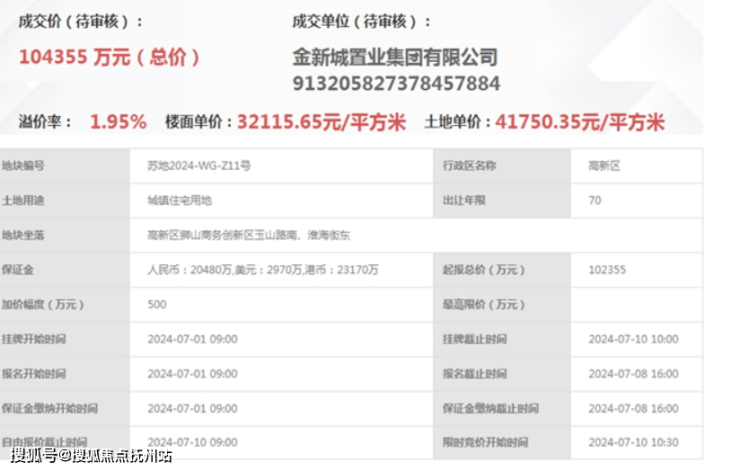
Task: Click the bid increment value 500
Action: tap(157, 304)
